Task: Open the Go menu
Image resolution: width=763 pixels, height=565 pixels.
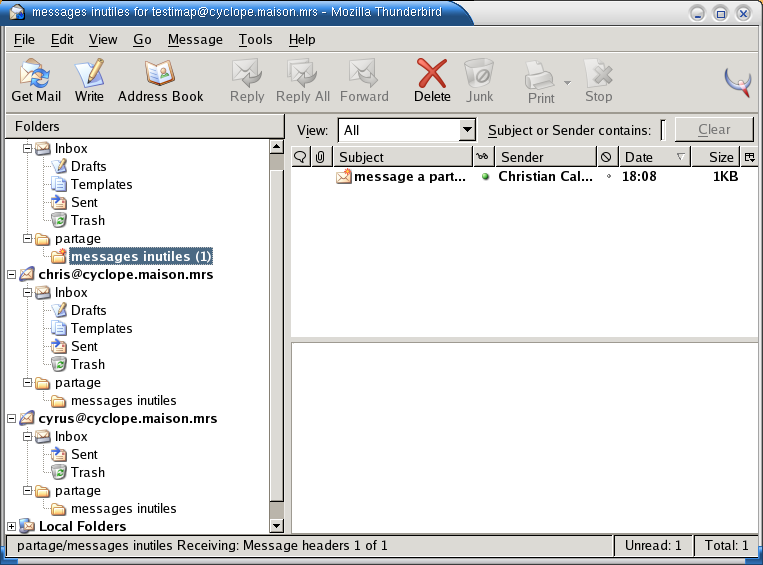Action: pyautogui.click(x=143, y=39)
